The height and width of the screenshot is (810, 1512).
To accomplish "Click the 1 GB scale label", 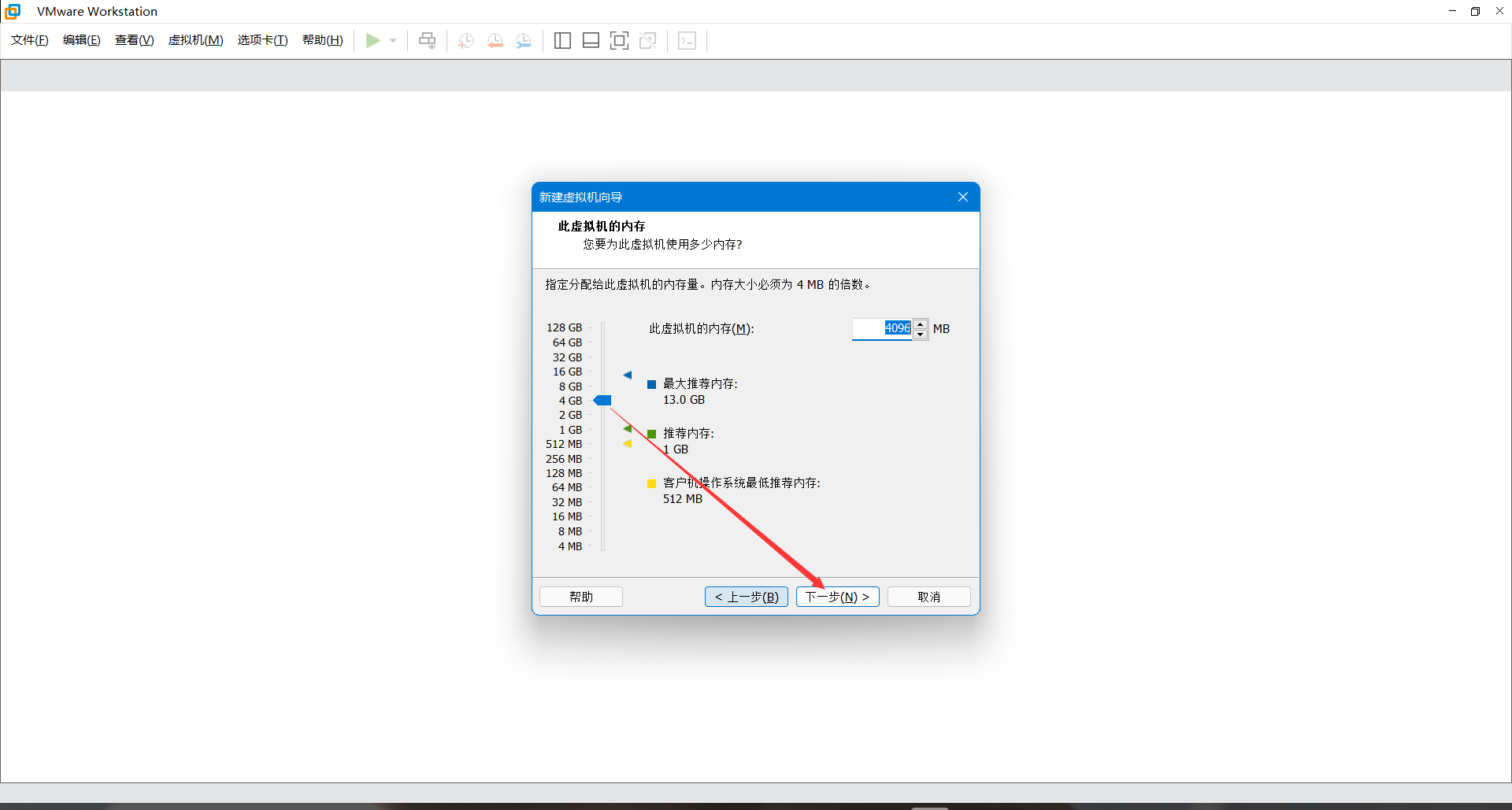I will tap(570, 430).
